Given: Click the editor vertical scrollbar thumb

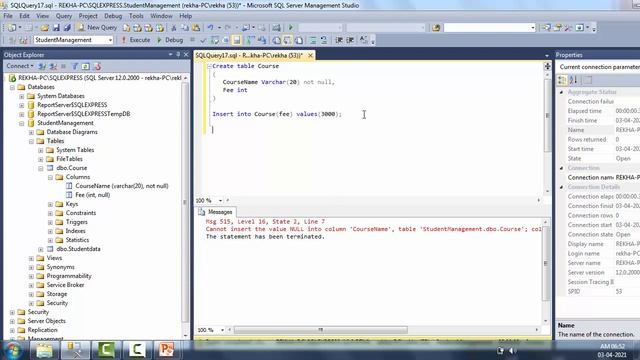Looking at the screenshot, I should (x=547, y=115).
